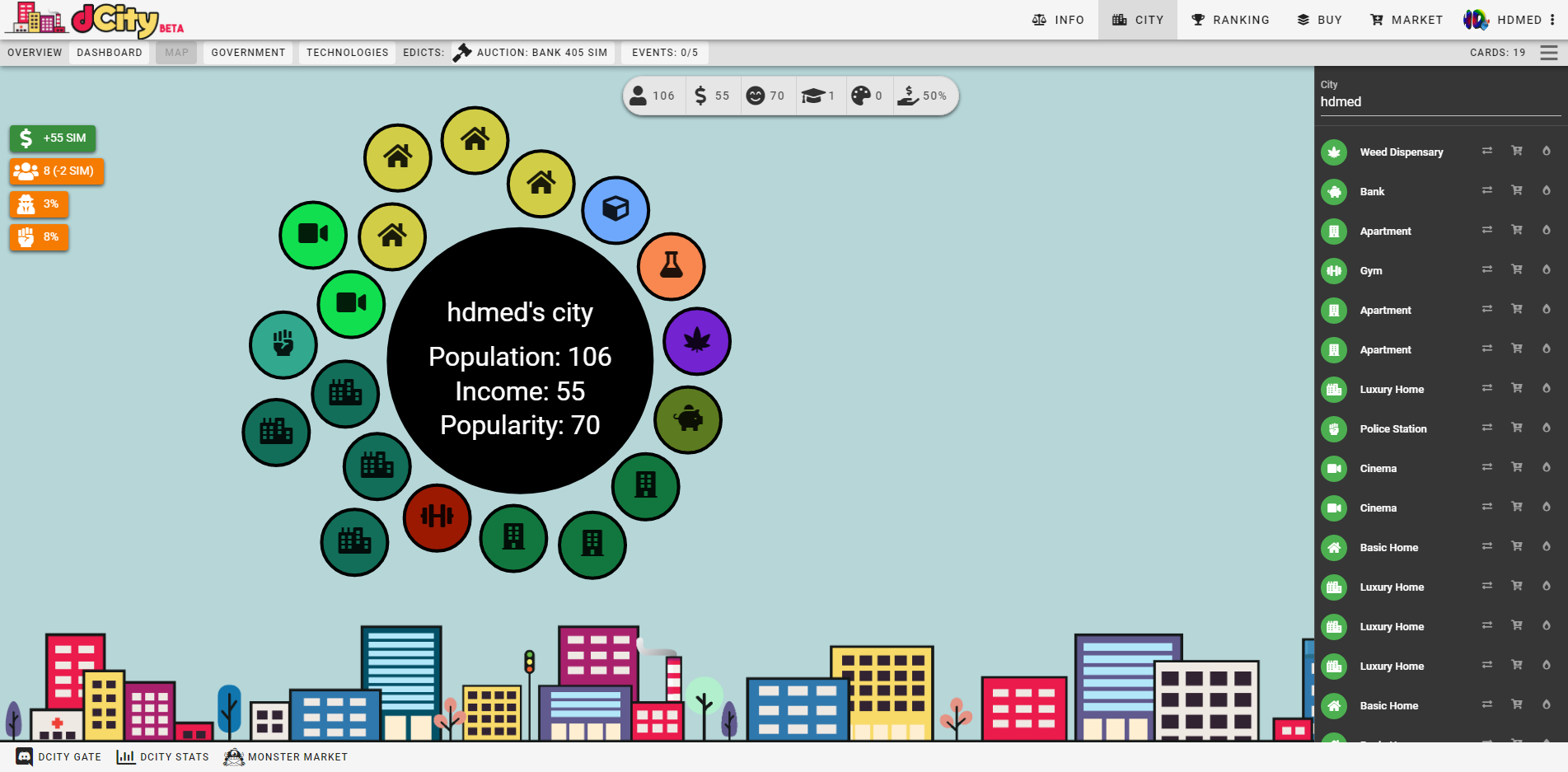This screenshot has height=772, width=1568.
Task: Click the Edicts label
Action: point(424,53)
